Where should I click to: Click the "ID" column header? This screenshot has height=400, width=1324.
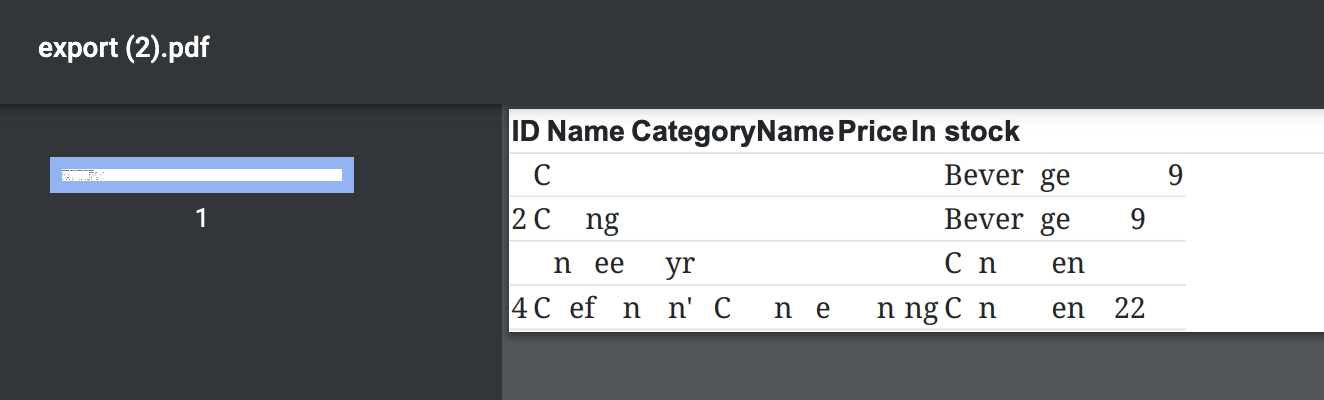click(x=525, y=131)
